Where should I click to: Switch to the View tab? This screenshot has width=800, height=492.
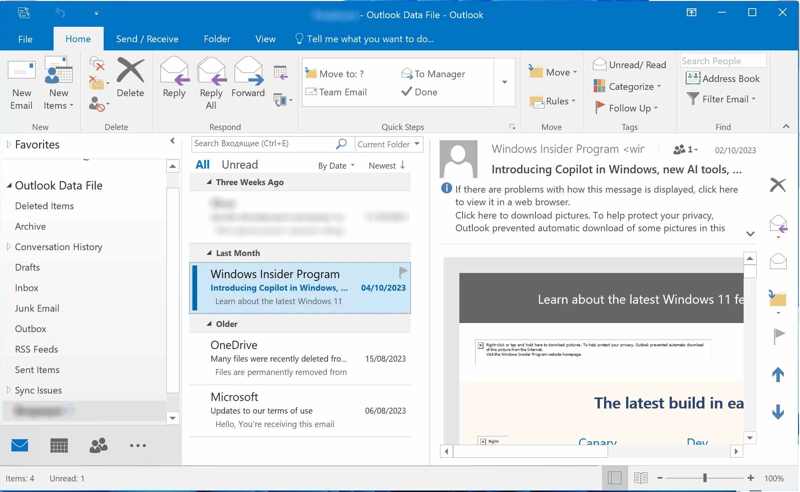point(265,39)
